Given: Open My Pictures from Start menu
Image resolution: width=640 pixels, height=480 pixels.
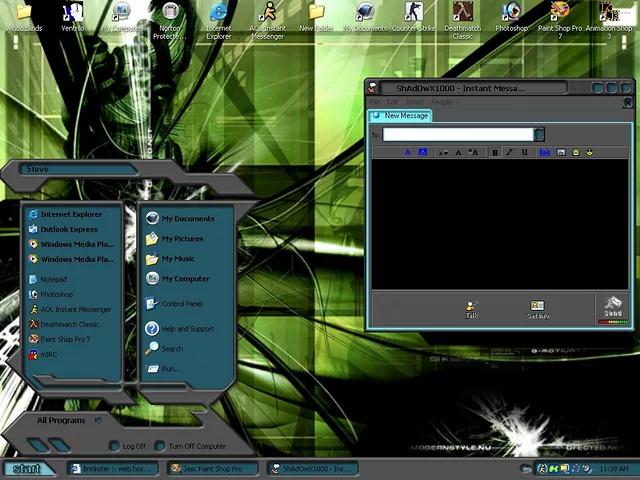Looking at the screenshot, I should [174, 238].
